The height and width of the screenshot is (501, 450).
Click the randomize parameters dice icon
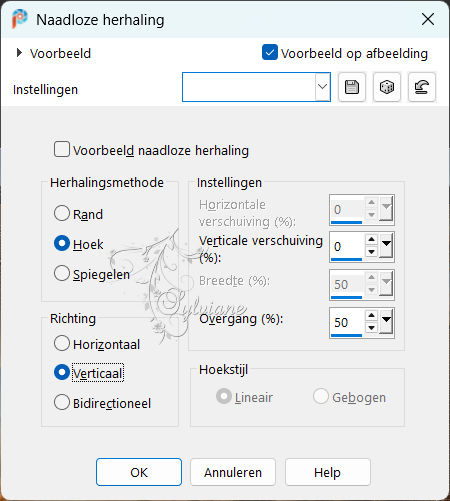point(387,87)
